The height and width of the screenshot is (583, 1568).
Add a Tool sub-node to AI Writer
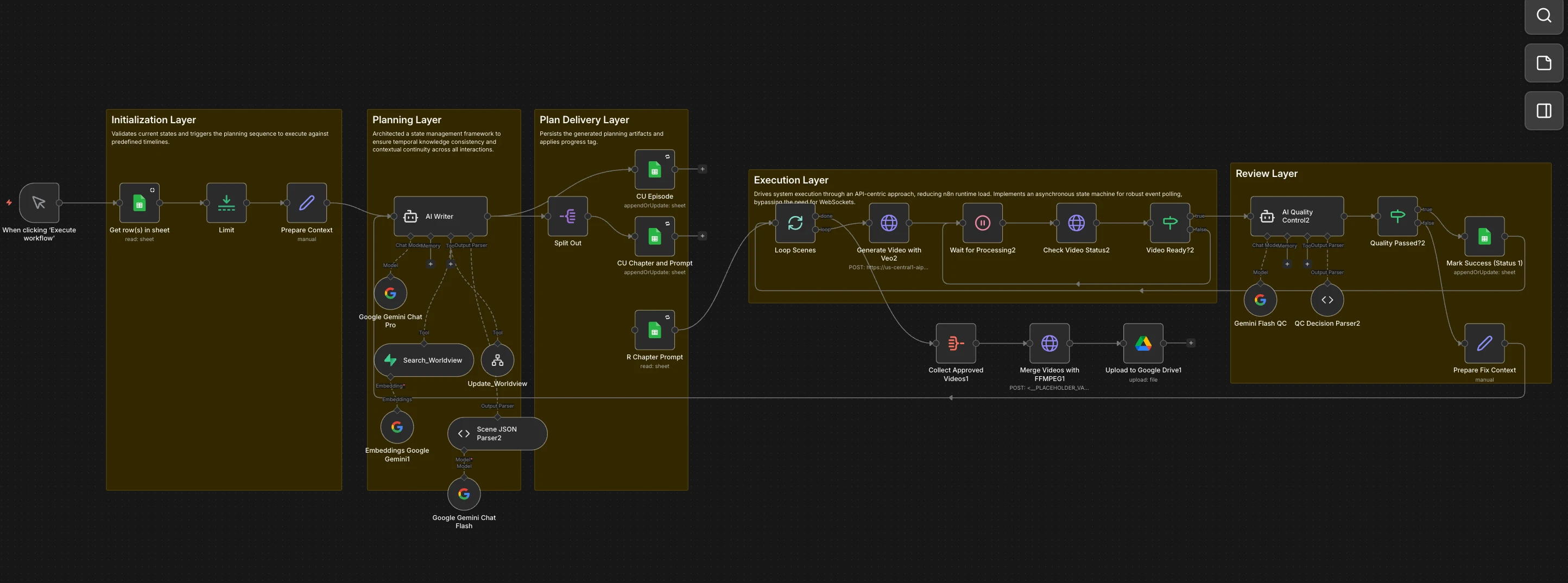pyautogui.click(x=451, y=264)
